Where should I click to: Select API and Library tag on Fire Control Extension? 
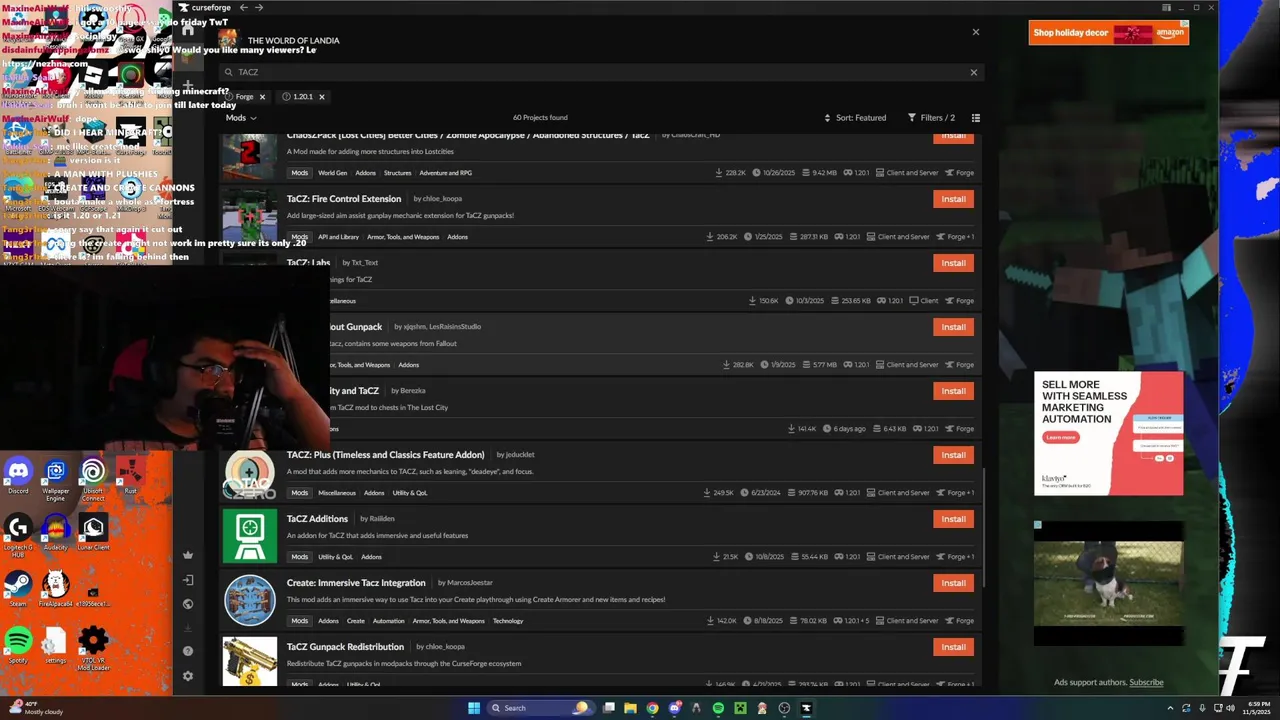pyautogui.click(x=338, y=237)
